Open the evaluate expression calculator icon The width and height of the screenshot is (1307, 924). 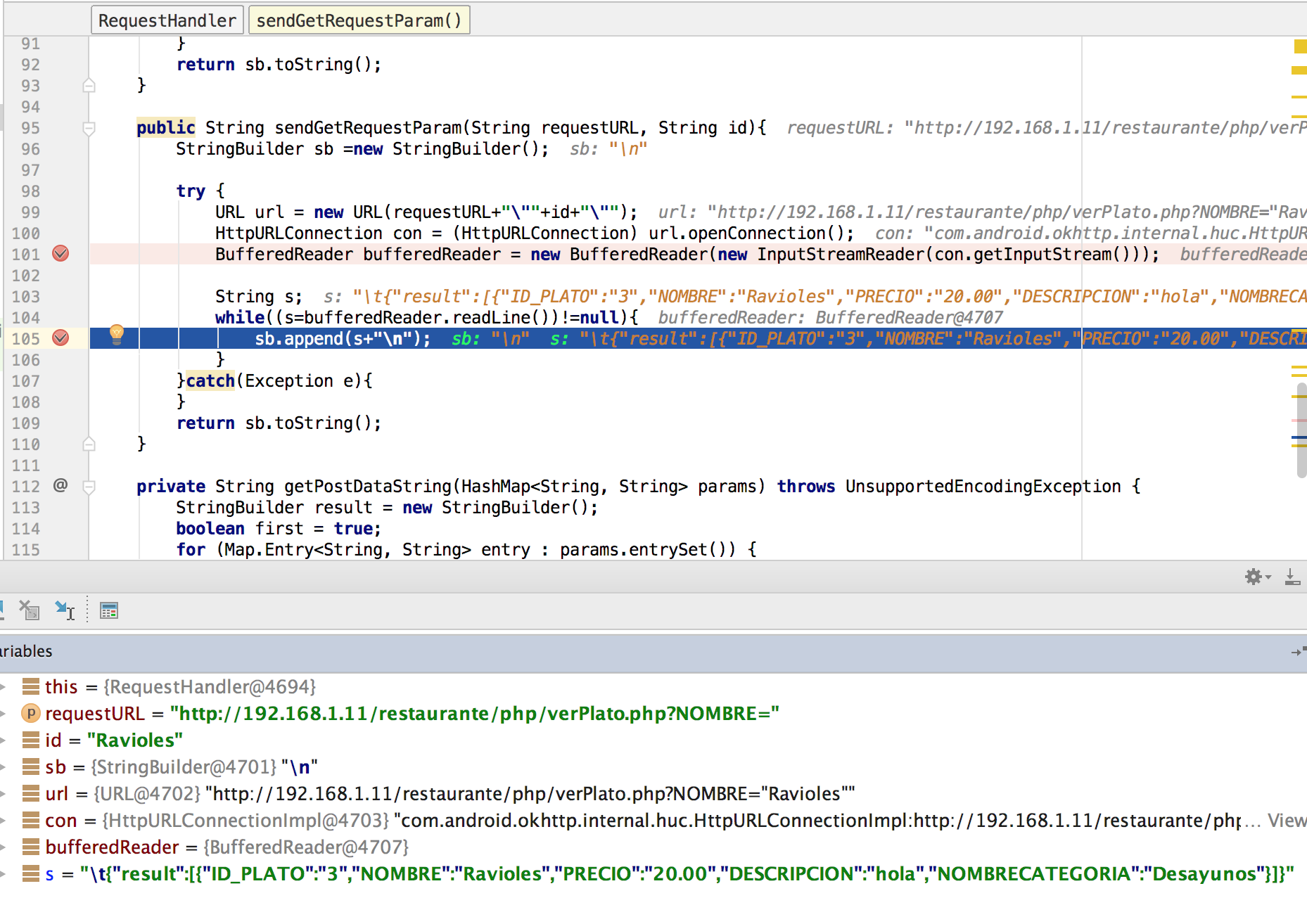(109, 610)
